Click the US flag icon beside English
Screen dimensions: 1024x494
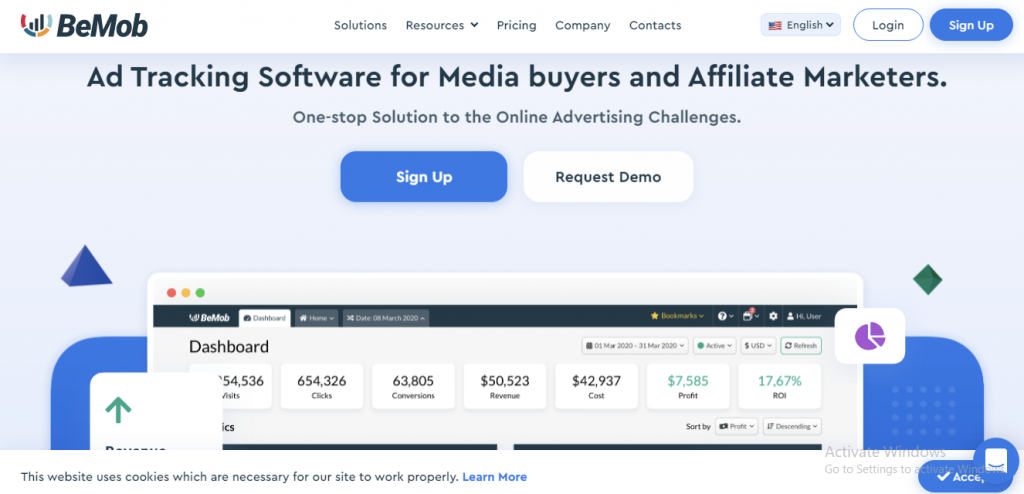pos(775,25)
